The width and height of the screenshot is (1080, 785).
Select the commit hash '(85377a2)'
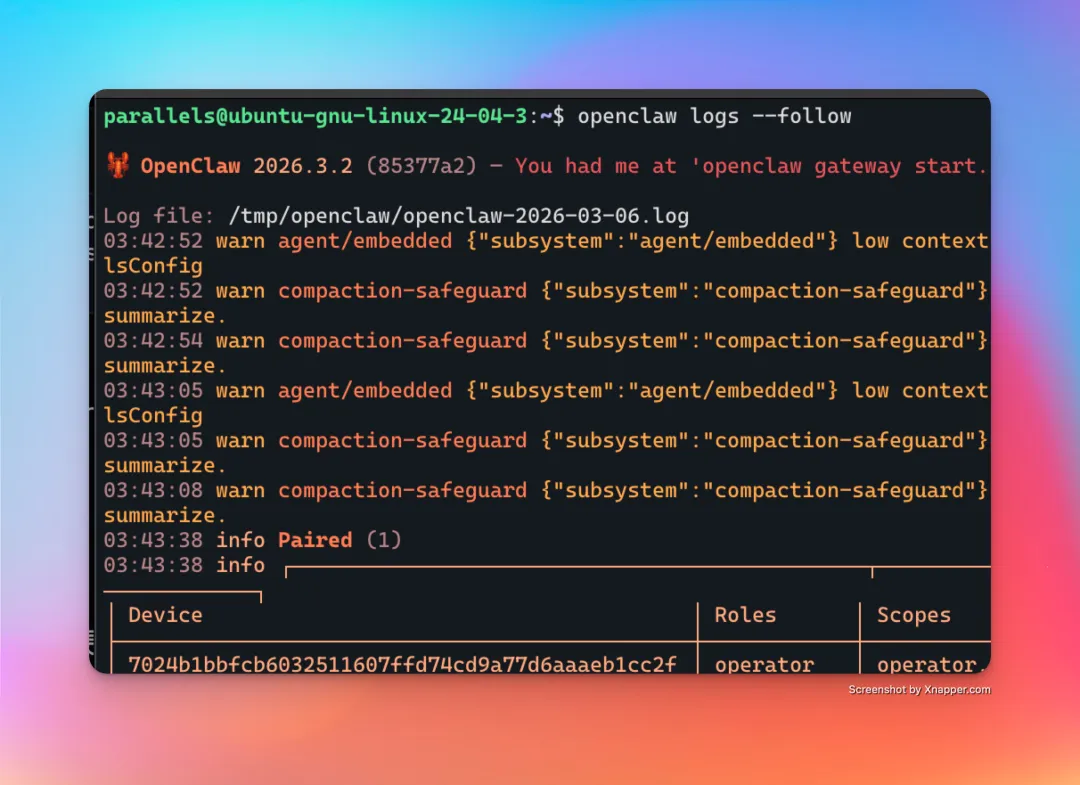point(422,166)
